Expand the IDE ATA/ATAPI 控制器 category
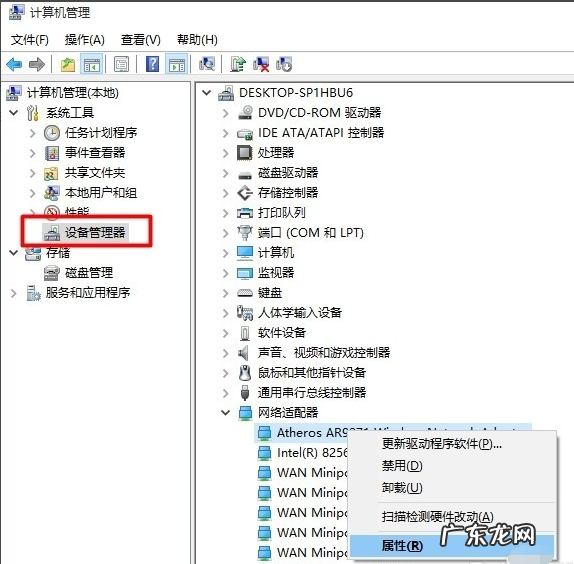This screenshot has height=564, width=574. click(x=226, y=133)
